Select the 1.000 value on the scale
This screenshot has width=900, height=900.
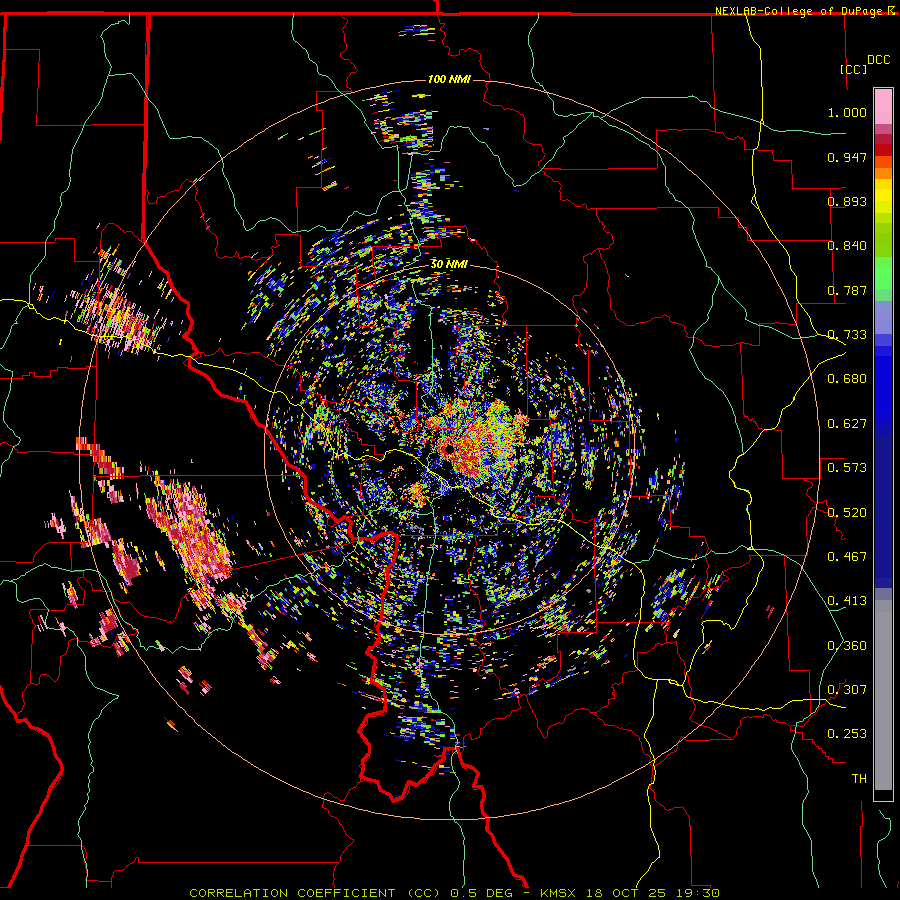(x=847, y=112)
